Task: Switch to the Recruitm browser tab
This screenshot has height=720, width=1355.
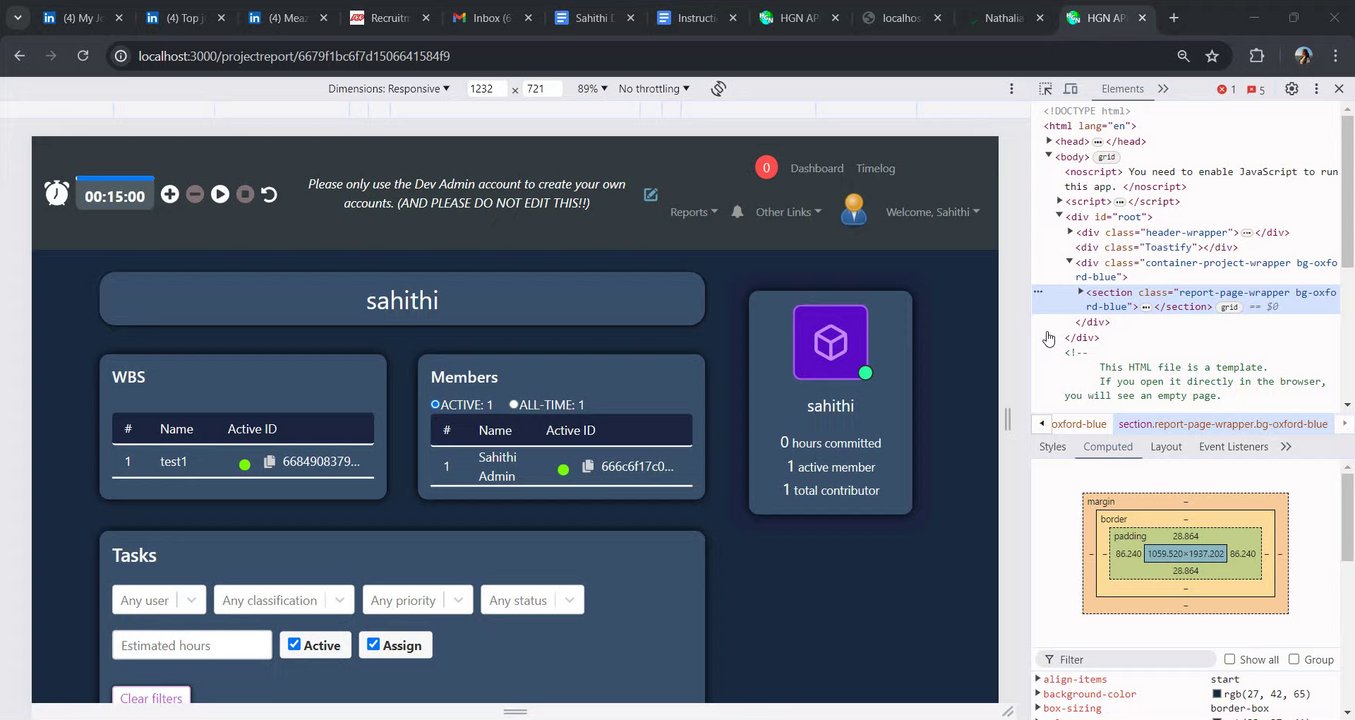Action: tap(387, 18)
